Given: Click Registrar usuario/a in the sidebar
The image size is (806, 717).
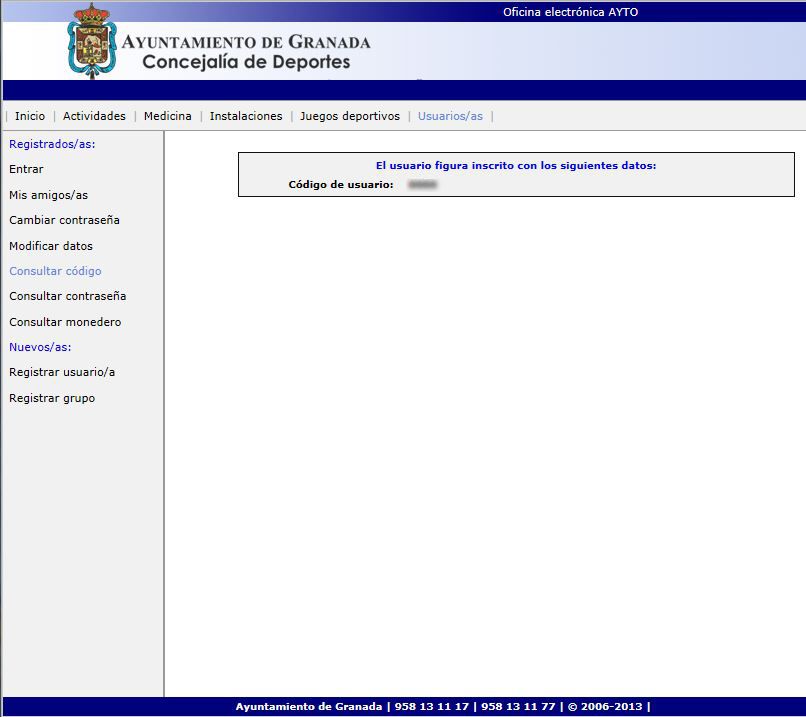Looking at the screenshot, I should click(x=62, y=372).
